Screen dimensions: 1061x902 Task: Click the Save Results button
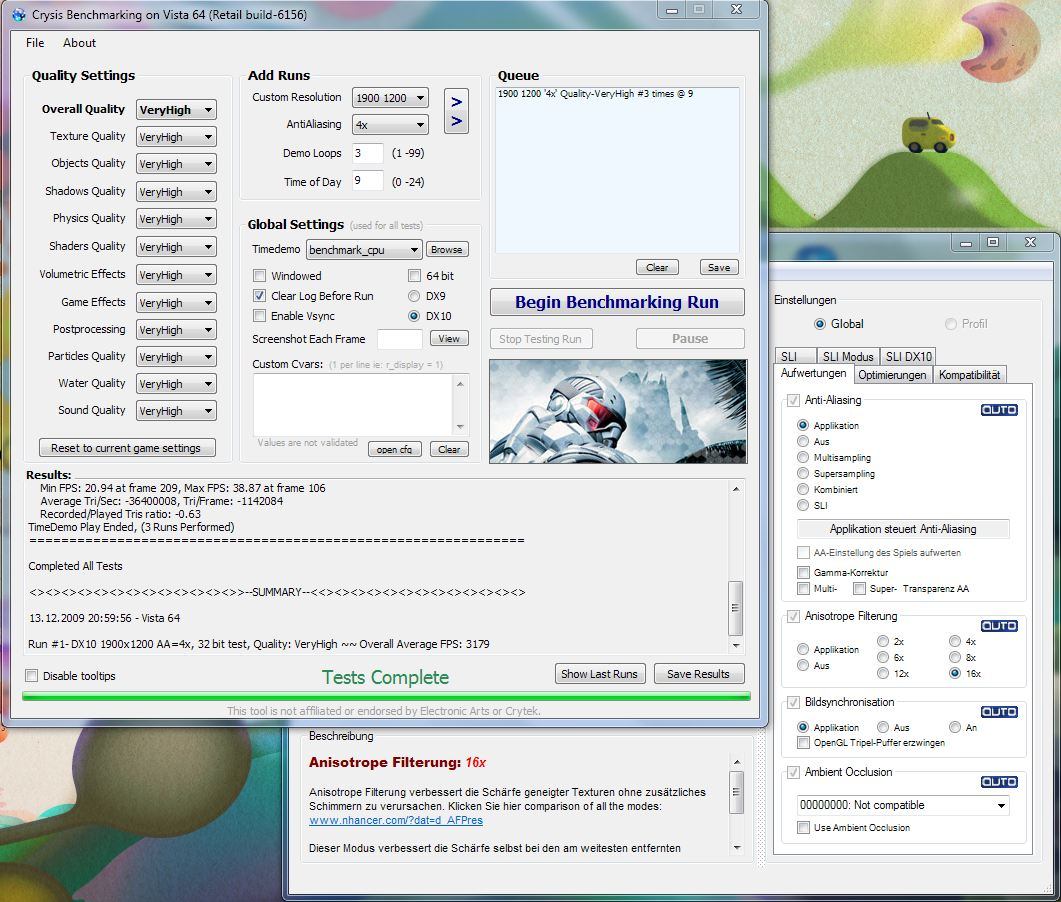698,674
